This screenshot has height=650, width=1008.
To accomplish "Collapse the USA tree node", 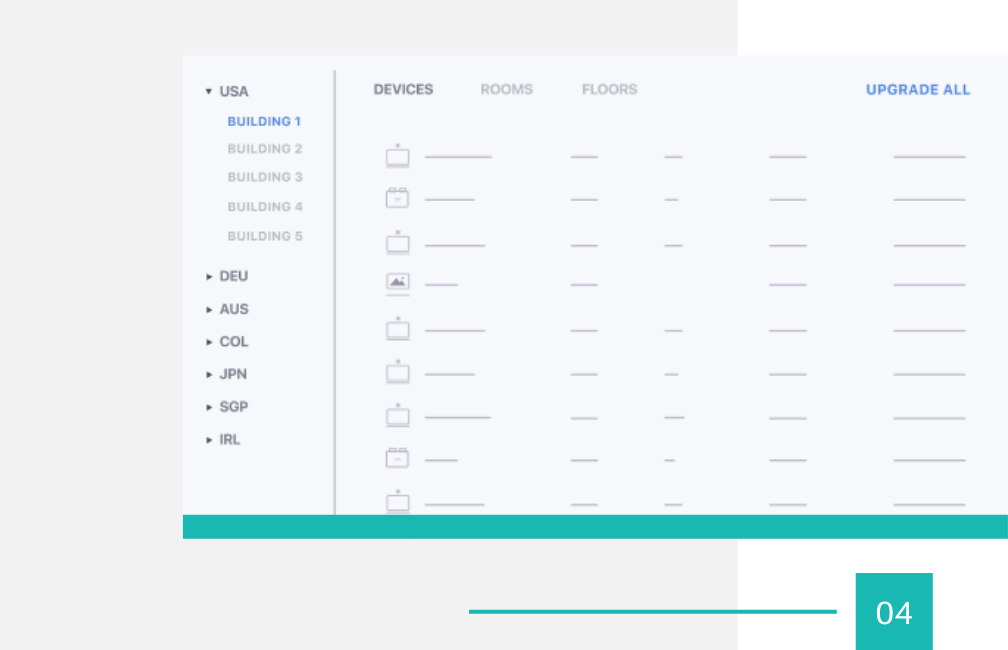I will 209,92.
